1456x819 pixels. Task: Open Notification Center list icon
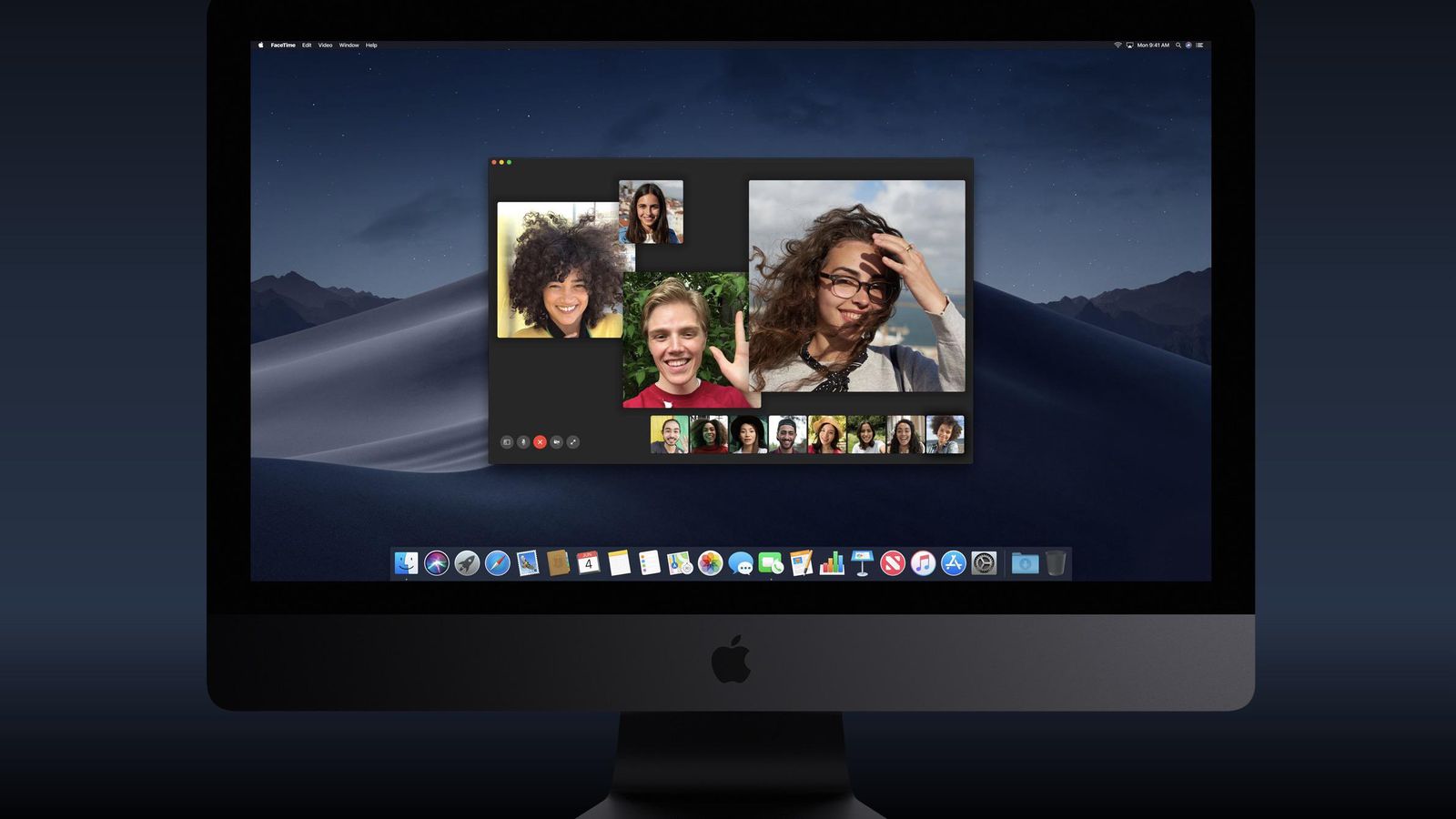(x=1199, y=45)
